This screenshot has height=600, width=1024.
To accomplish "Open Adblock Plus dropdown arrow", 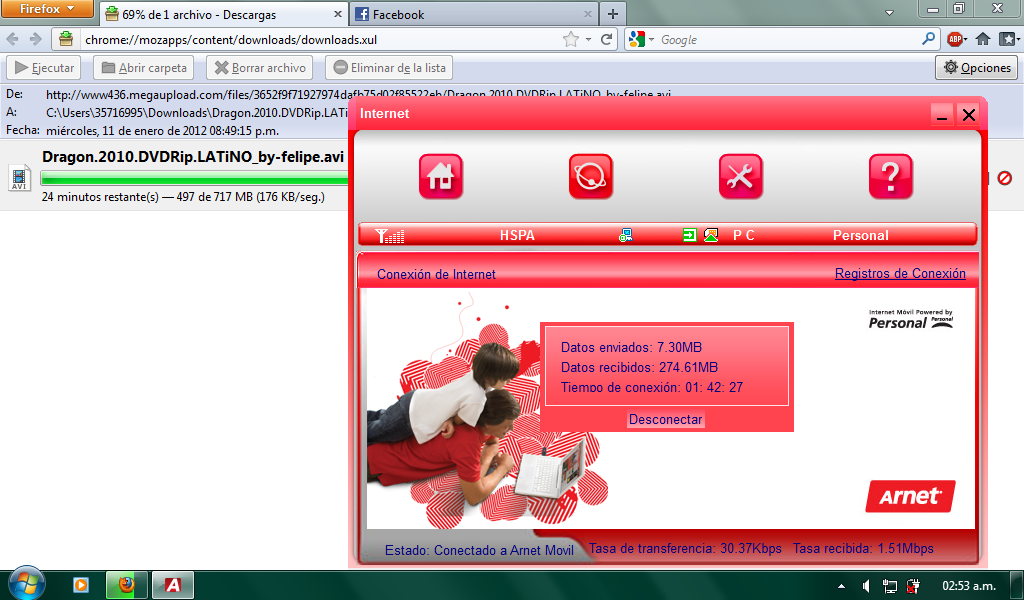I will (x=965, y=40).
